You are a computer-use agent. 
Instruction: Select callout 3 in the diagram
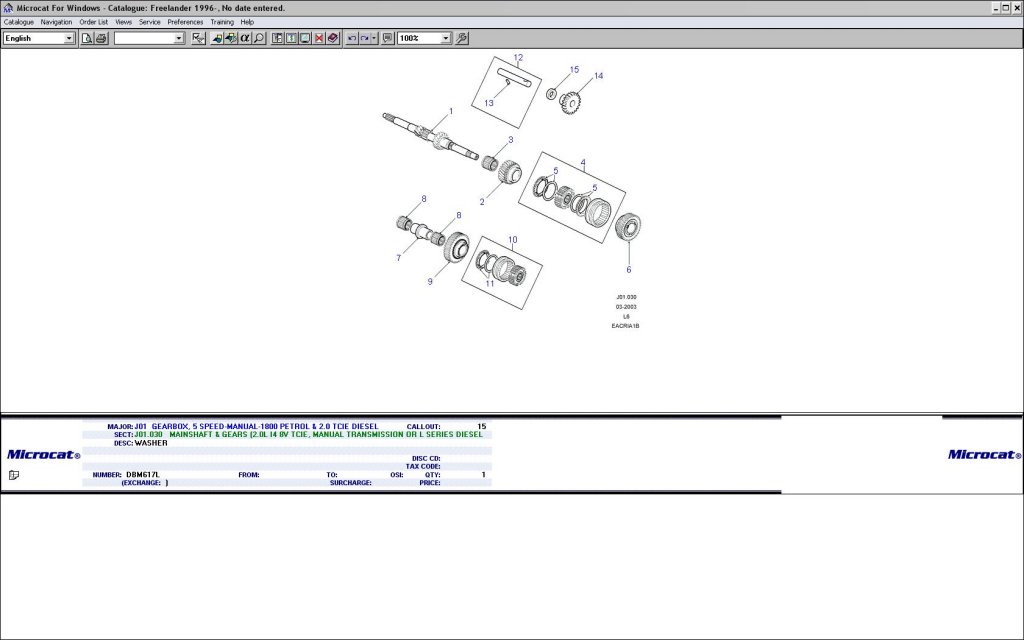coord(511,140)
